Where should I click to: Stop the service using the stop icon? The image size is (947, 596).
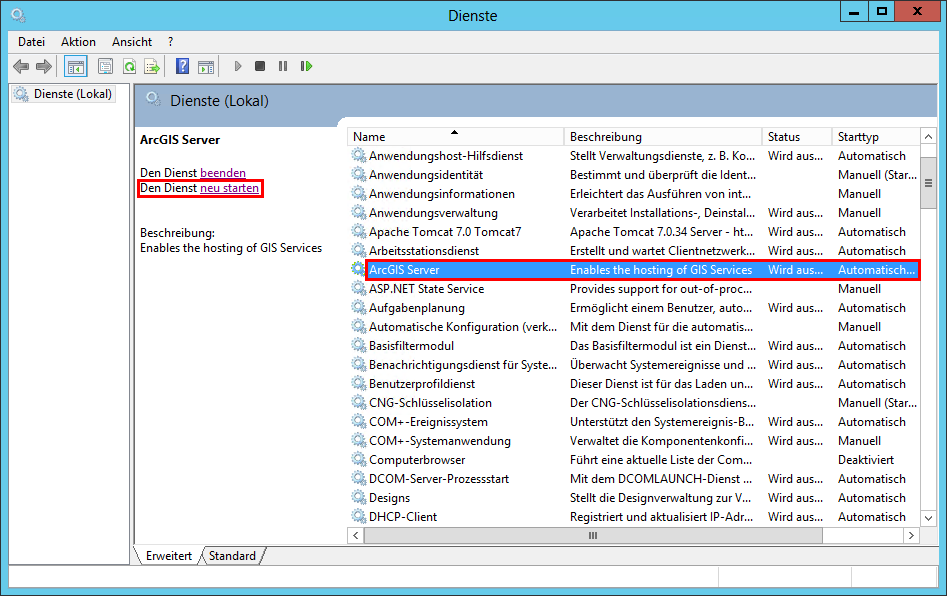tap(260, 66)
